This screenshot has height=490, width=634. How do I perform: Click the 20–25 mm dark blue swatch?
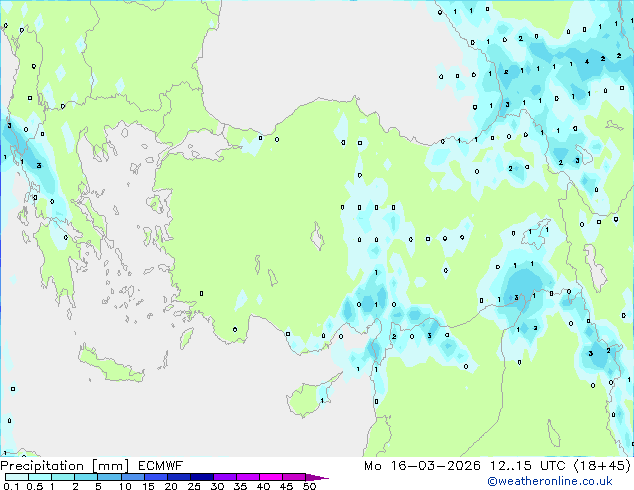[x=178, y=477]
